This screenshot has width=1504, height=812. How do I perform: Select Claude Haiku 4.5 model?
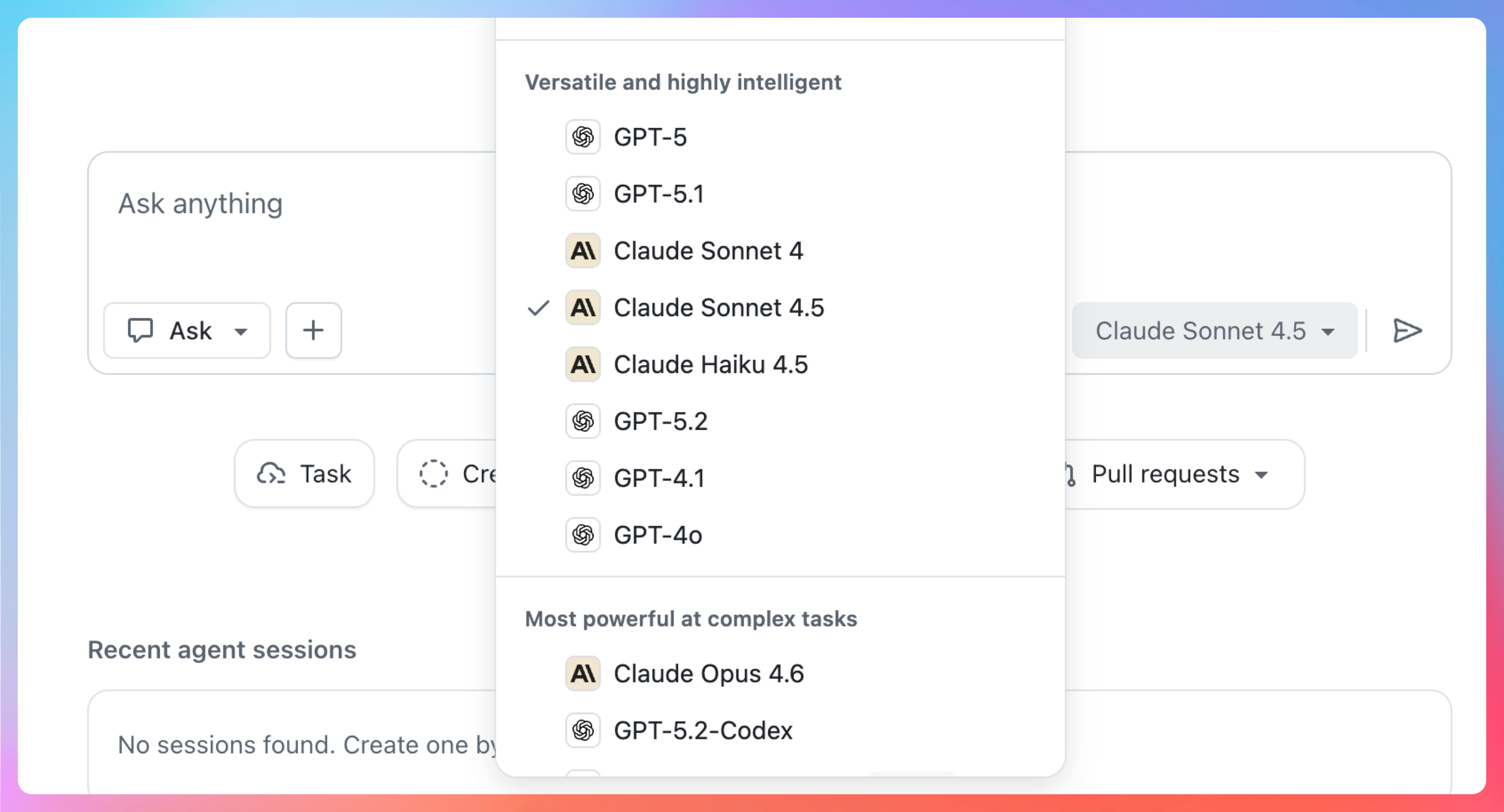[710, 365]
